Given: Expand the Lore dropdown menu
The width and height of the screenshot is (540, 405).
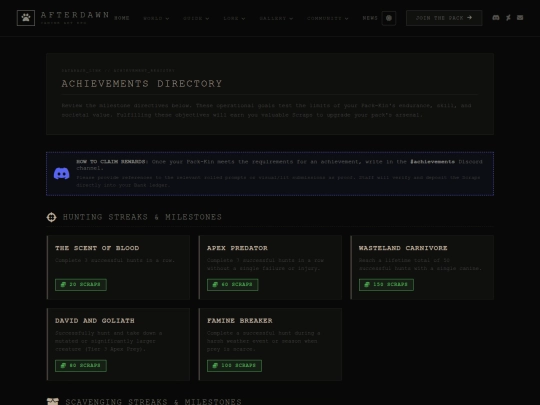Looking at the screenshot, I should tap(234, 18).
